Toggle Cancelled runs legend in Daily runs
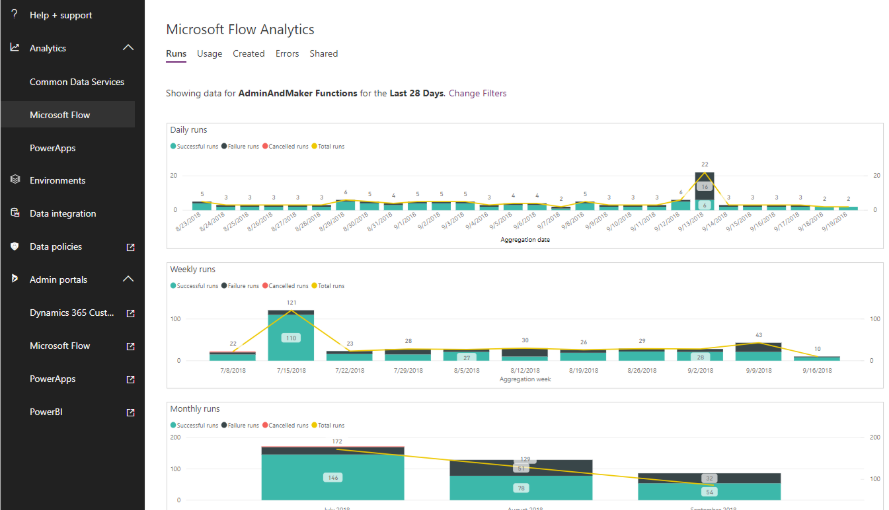This screenshot has height=510, width=889. (x=285, y=146)
